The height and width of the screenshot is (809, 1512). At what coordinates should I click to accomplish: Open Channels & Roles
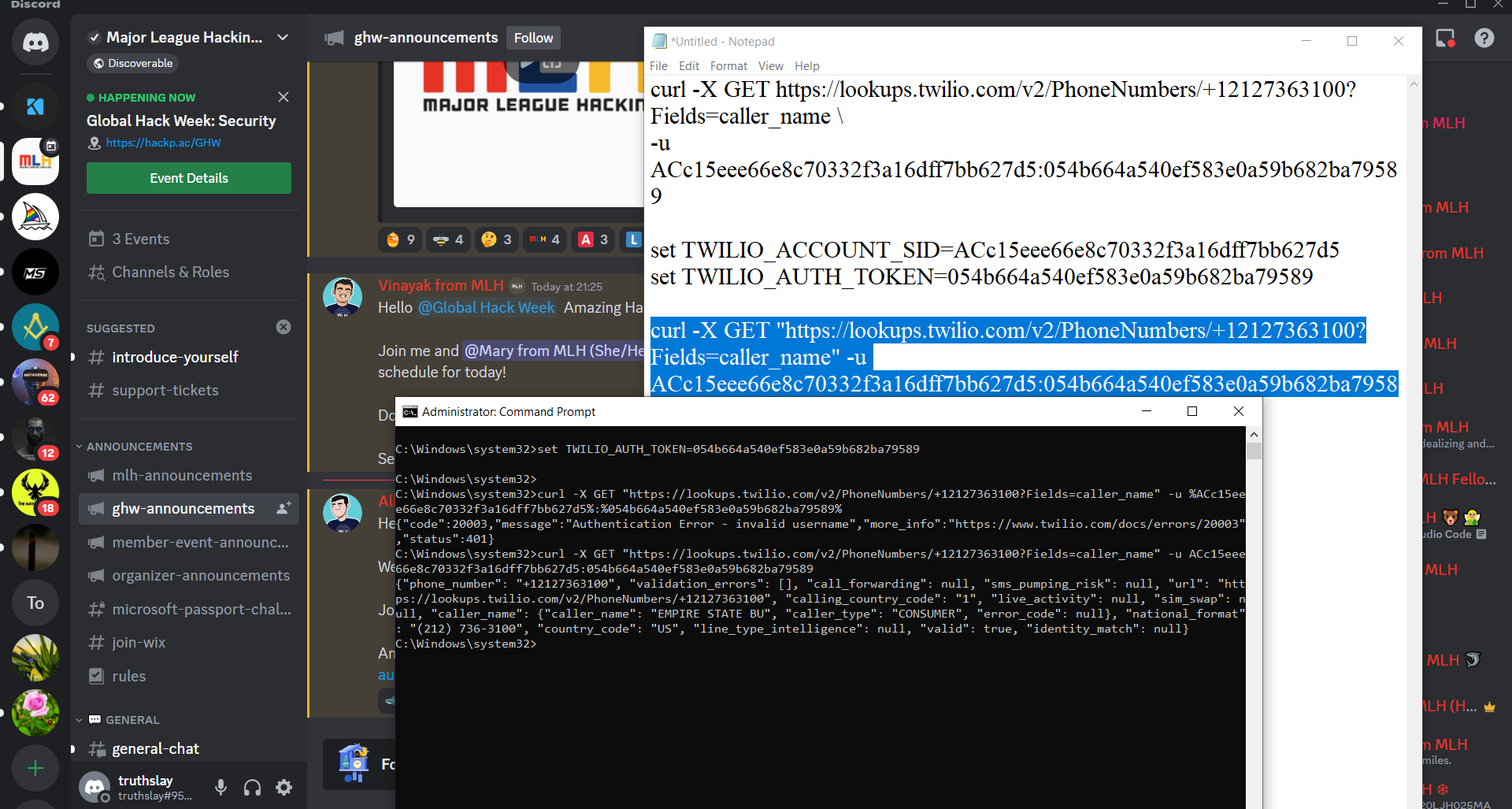click(x=189, y=272)
